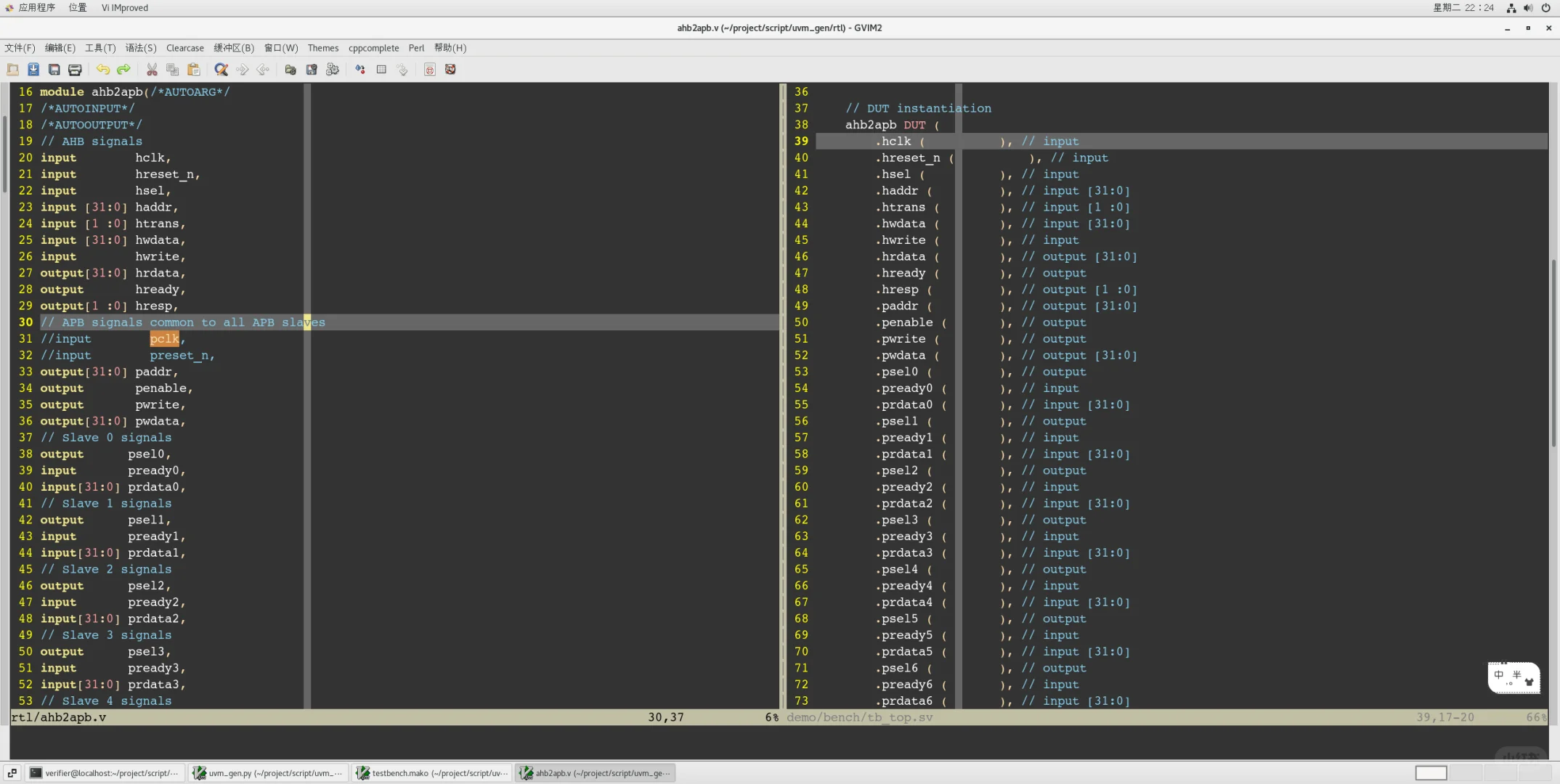Switch to uvm_gen.py taskbar window
Image resolution: width=1560 pixels, height=784 pixels.
point(267,773)
